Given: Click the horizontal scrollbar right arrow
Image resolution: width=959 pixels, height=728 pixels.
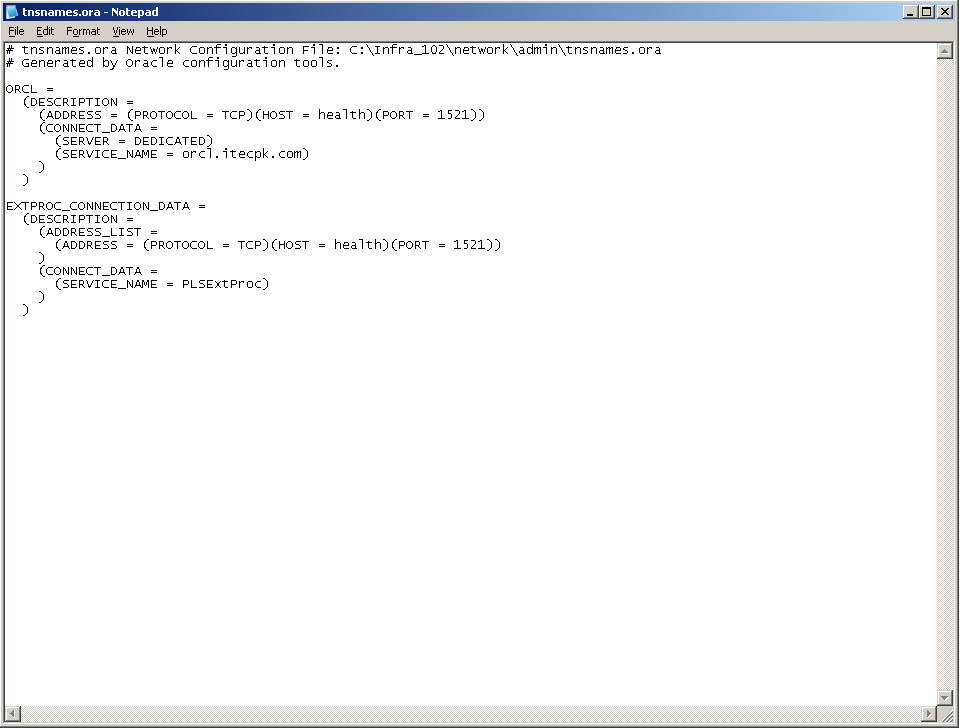Looking at the screenshot, I should (x=929, y=713).
